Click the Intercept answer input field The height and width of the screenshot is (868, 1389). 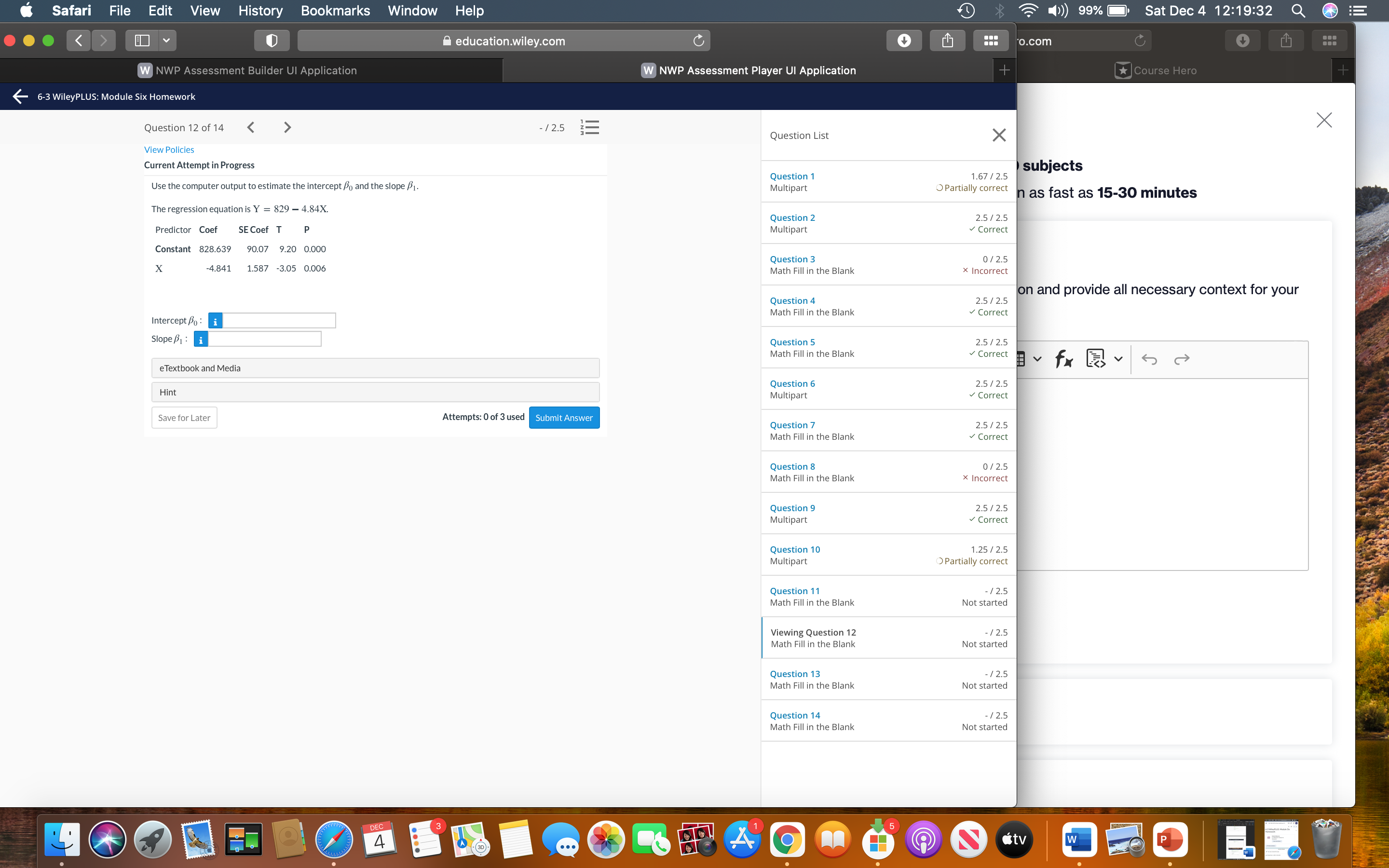coord(279,321)
